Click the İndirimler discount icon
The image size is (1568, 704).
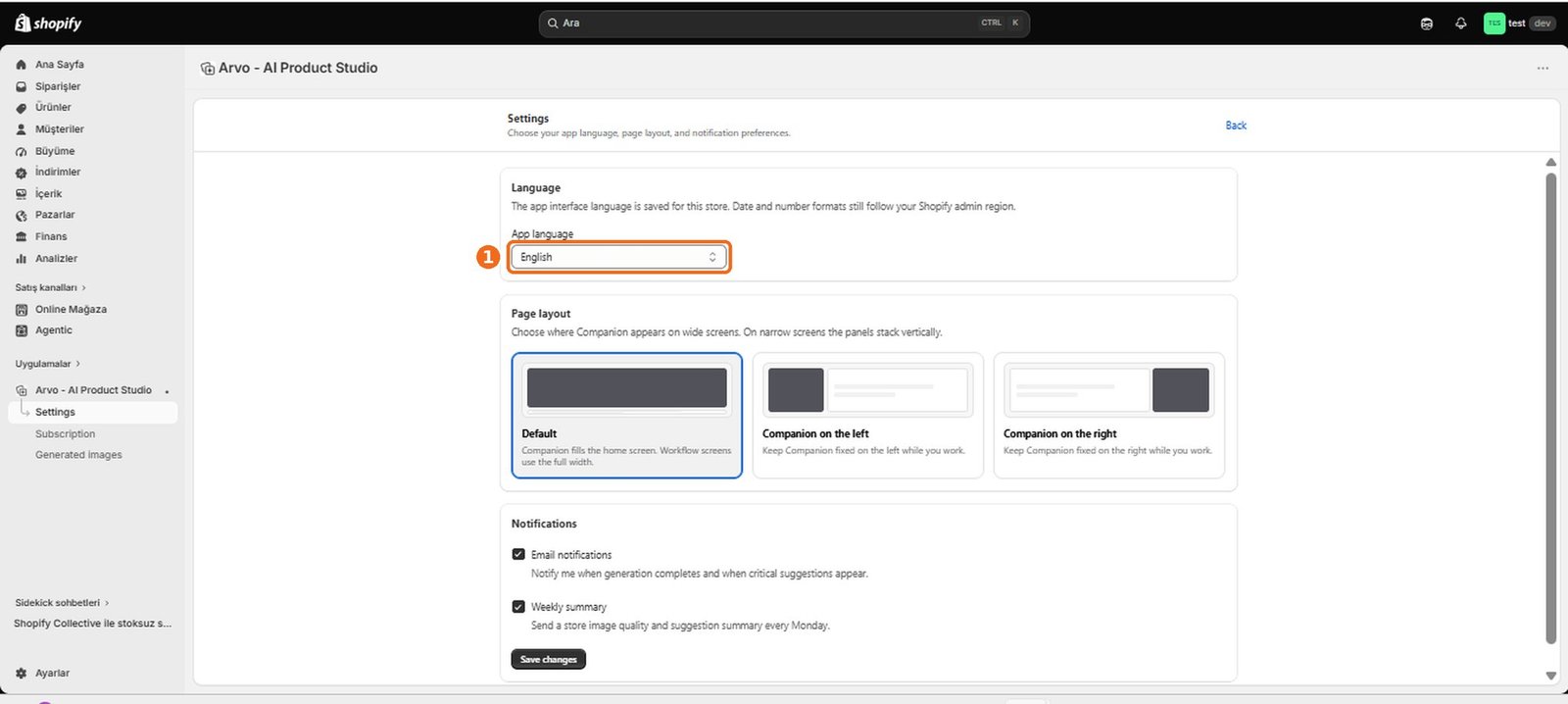click(x=22, y=173)
